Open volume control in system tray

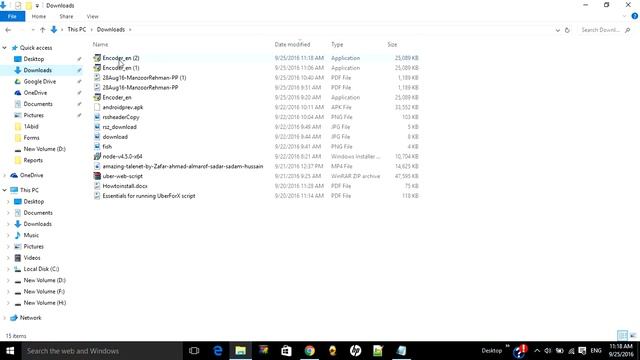coord(548,351)
